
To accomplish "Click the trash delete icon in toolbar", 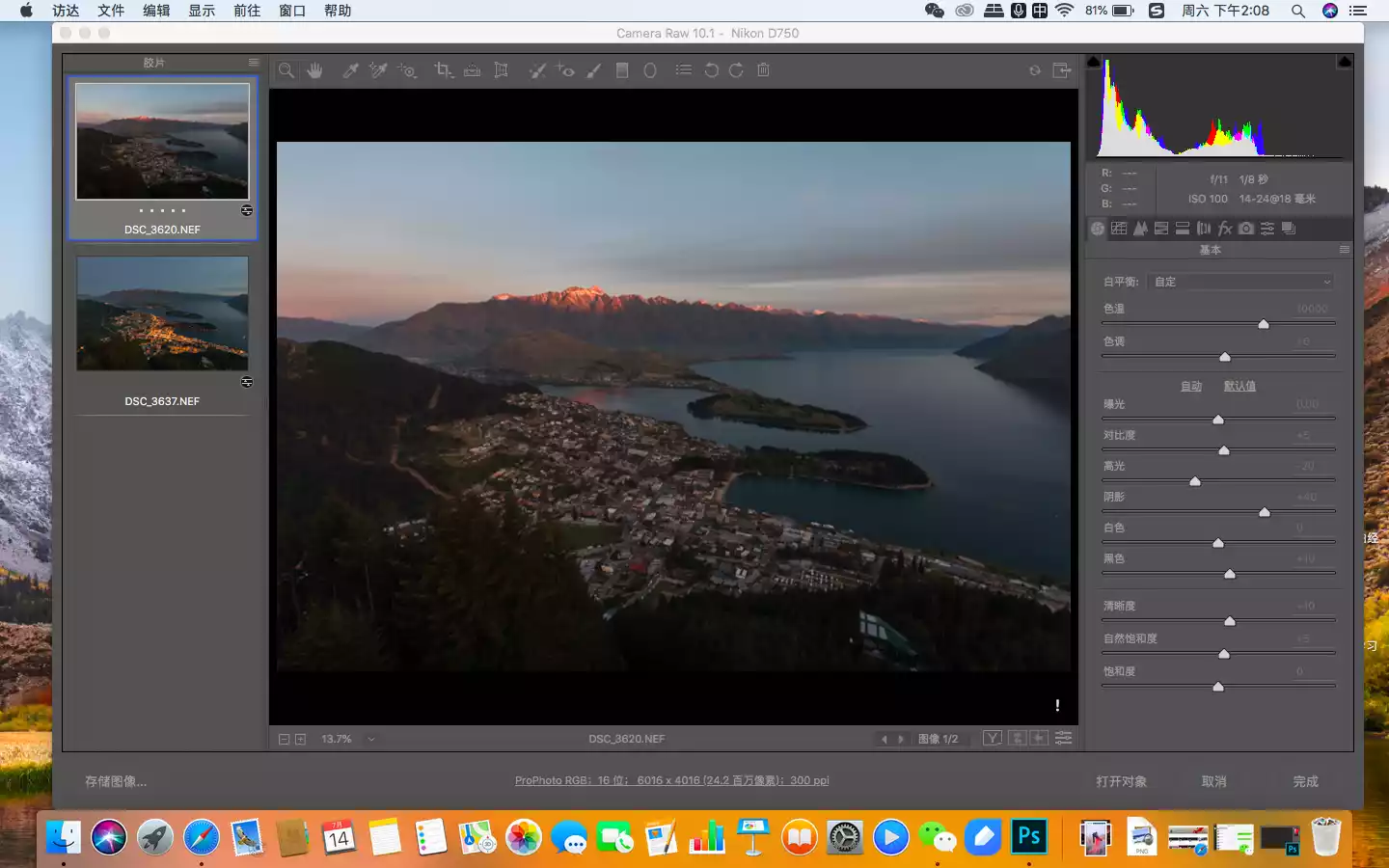I will 763,70.
